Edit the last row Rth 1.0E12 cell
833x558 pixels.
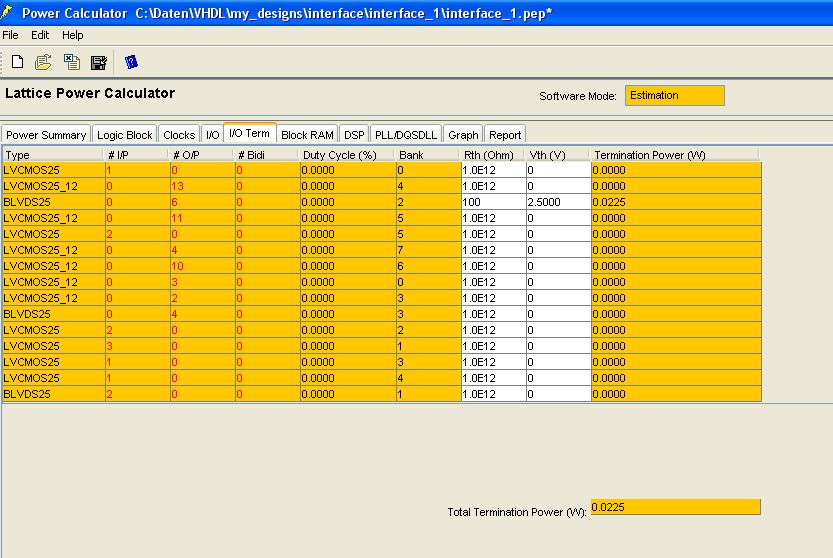coord(494,394)
